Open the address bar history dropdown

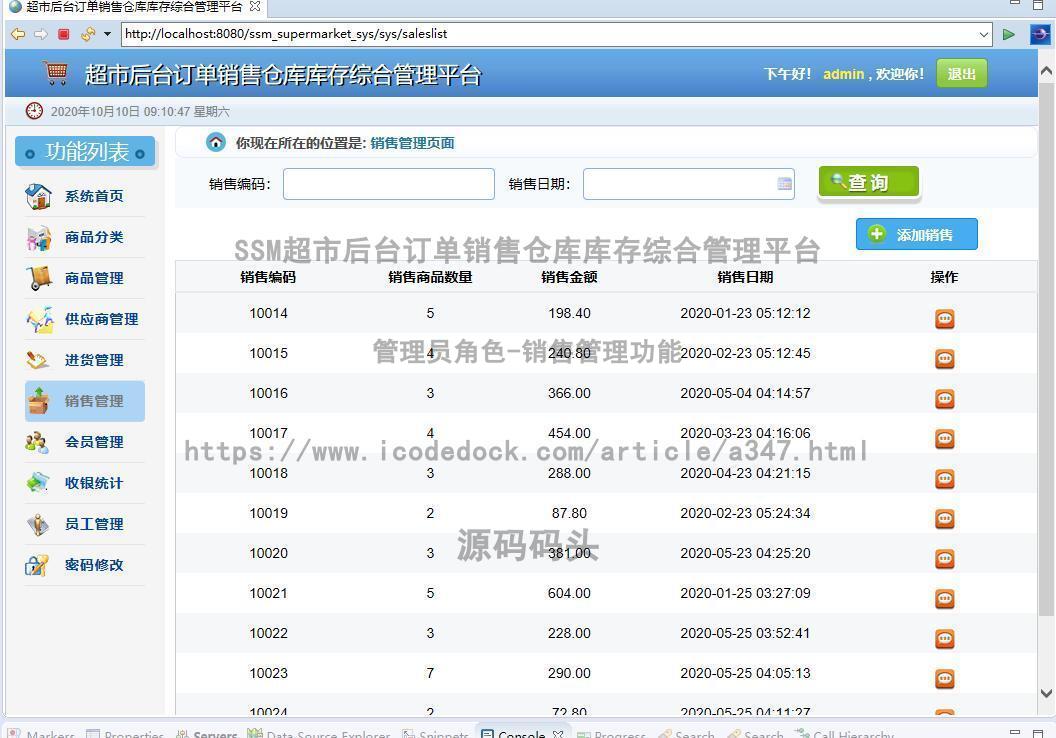[x=986, y=33]
